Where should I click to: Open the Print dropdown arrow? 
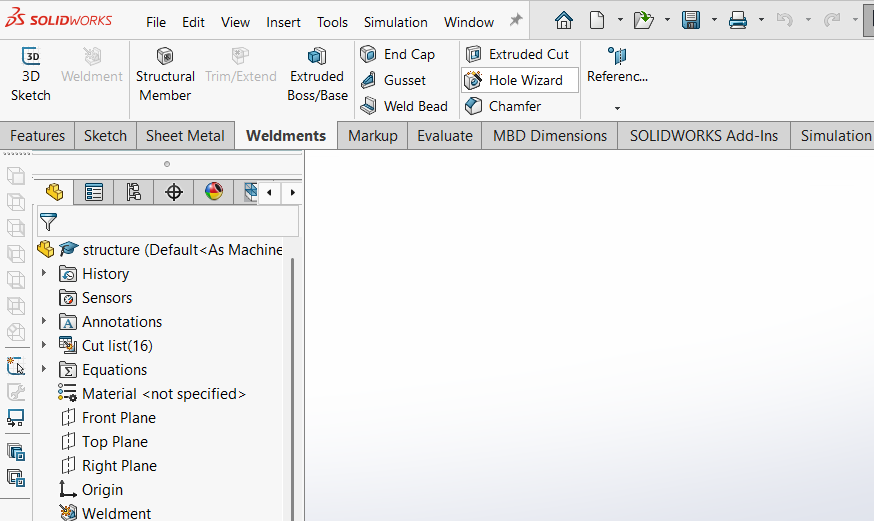click(x=761, y=20)
